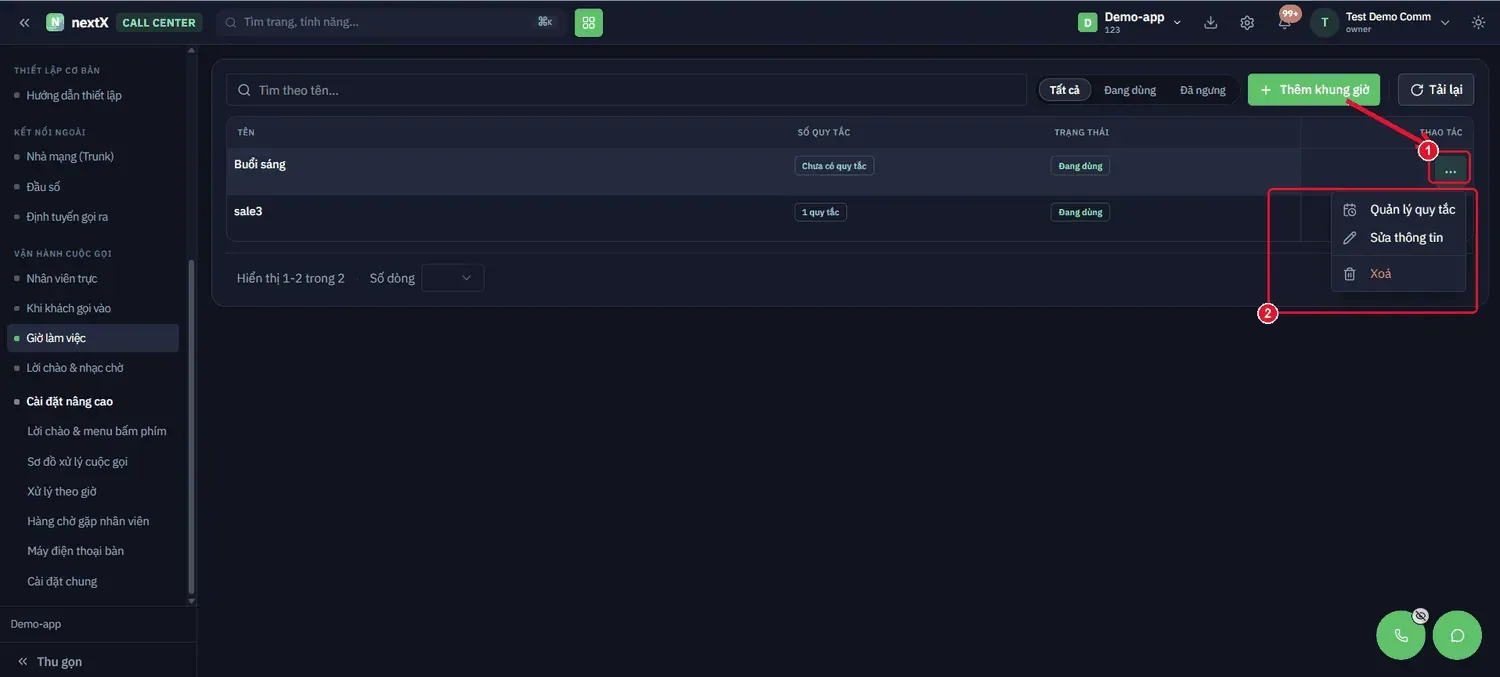Choose Sửa thông tin from the menu
Screen dimensions: 1500x677
pos(1399,238)
